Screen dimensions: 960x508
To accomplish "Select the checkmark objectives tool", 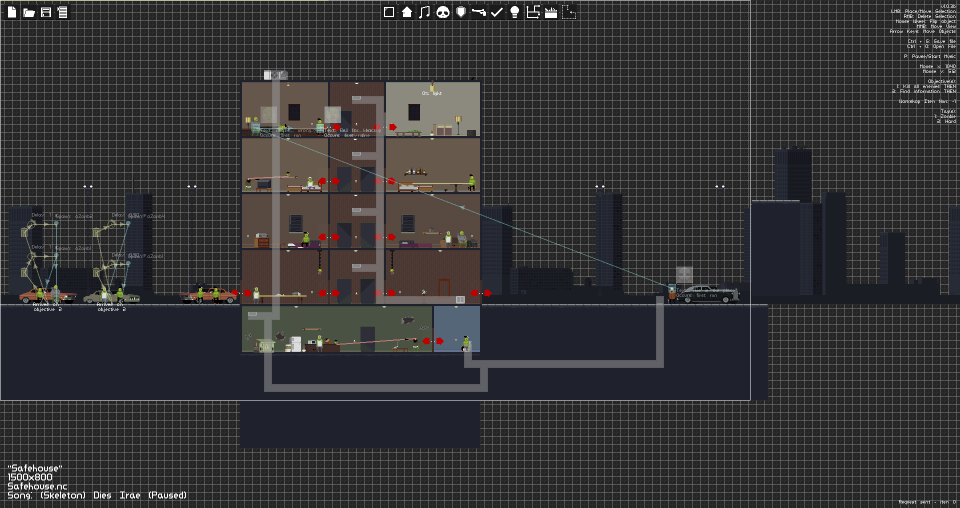I will coord(497,12).
